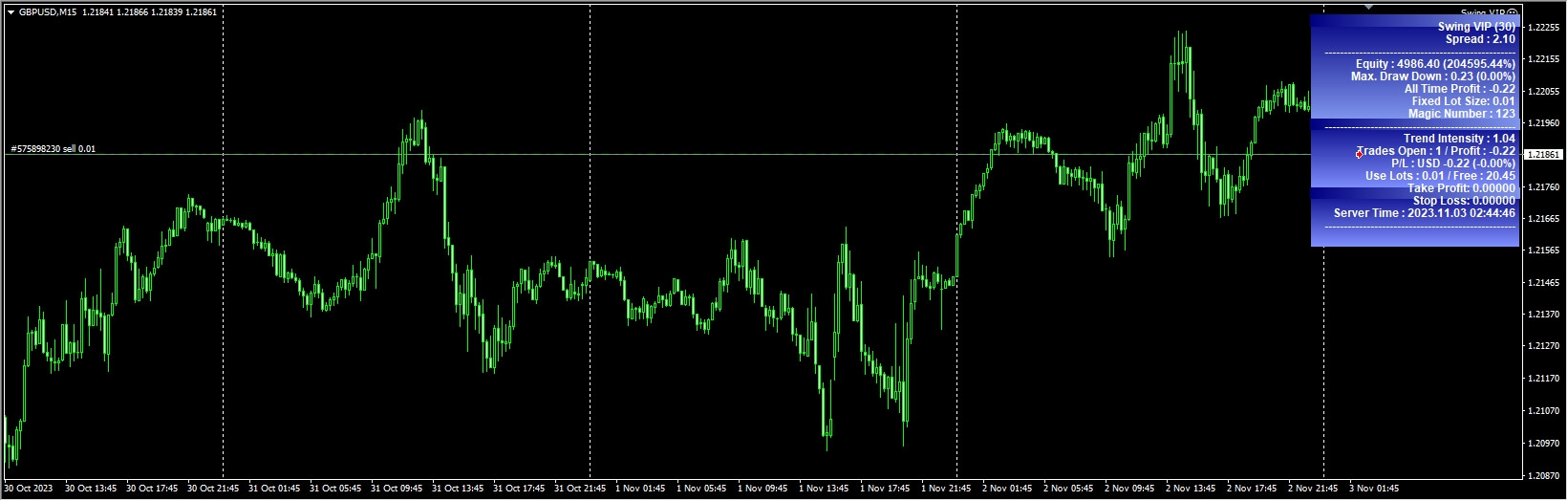Click the red sell trade arrow marker
The width and height of the screenshot is (1568, 501).
tap(1359, 154)
